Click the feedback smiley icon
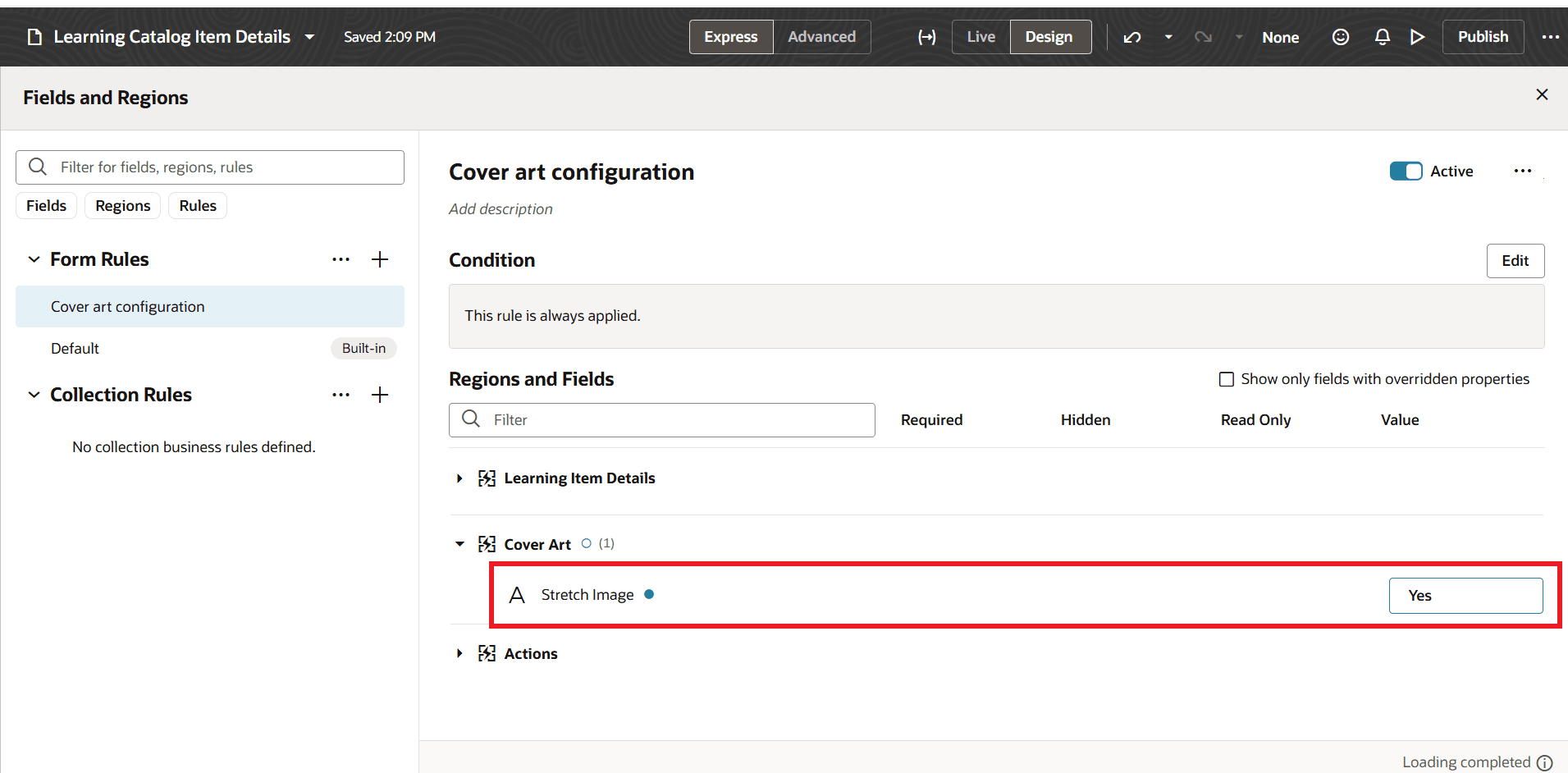Screen dimensions: 1568x773 [1341, 37]
